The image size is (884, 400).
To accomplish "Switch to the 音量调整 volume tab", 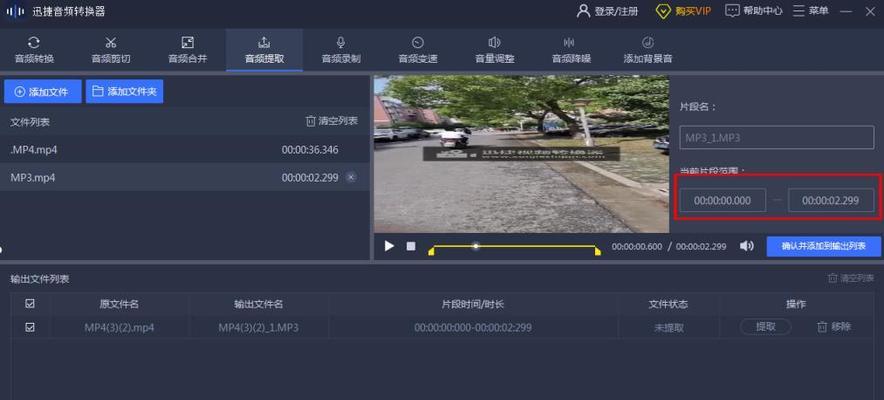I will coord(494,50).
